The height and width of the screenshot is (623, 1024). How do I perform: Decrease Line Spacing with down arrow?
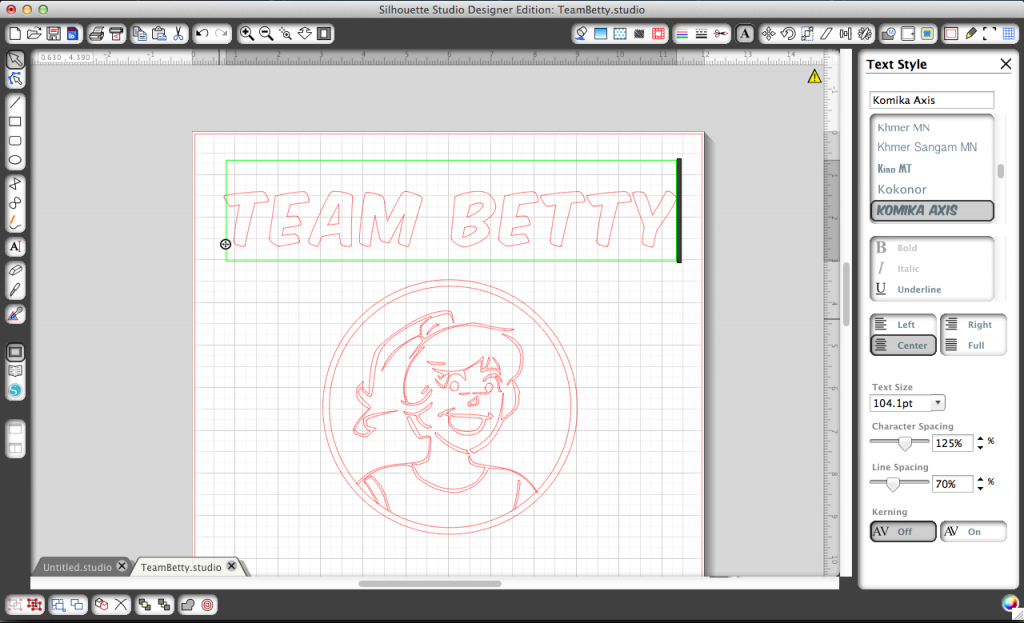click(x=980, y=488)
